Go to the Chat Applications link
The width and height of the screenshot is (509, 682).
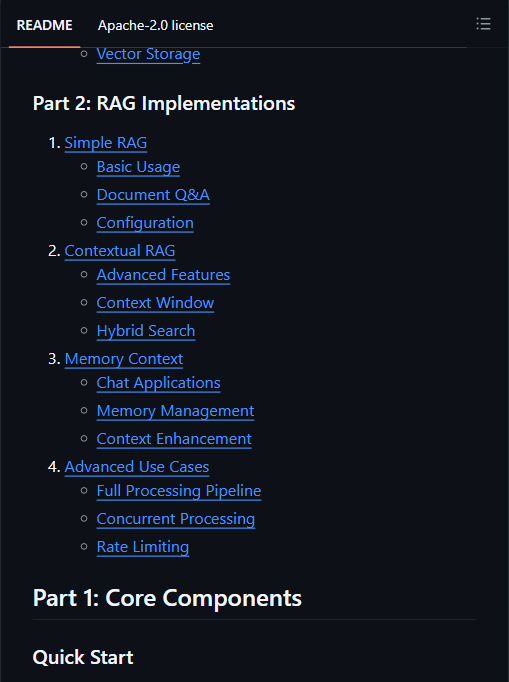(x=158, y=383)
